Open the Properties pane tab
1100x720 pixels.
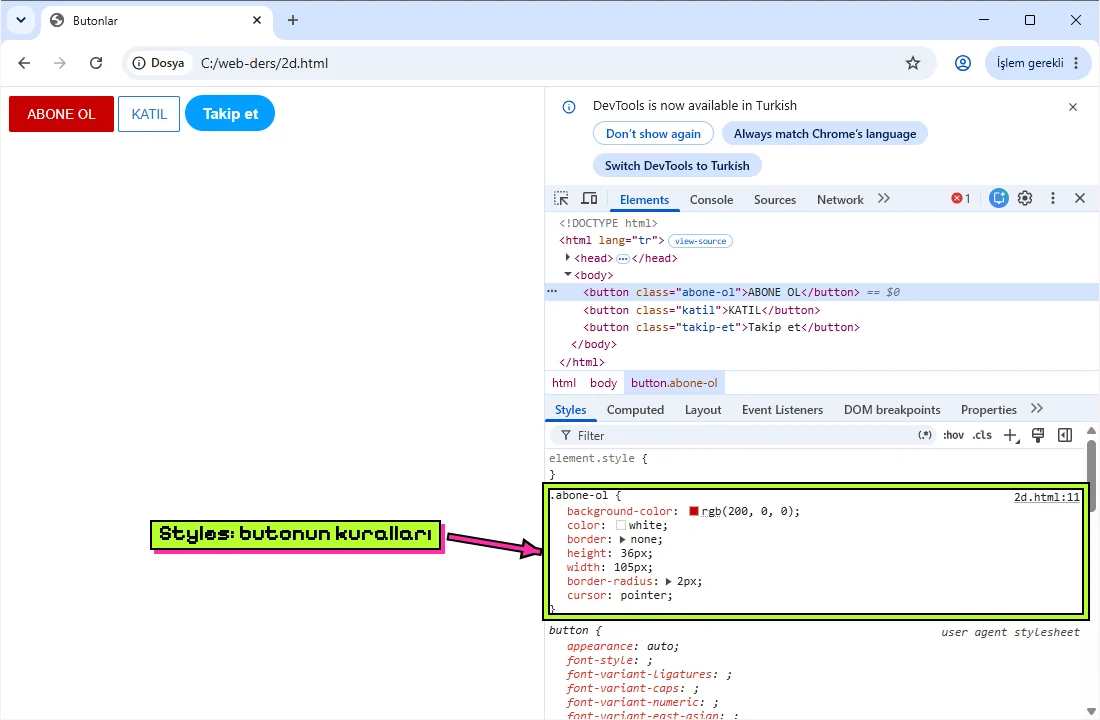(x=988, y=410)
